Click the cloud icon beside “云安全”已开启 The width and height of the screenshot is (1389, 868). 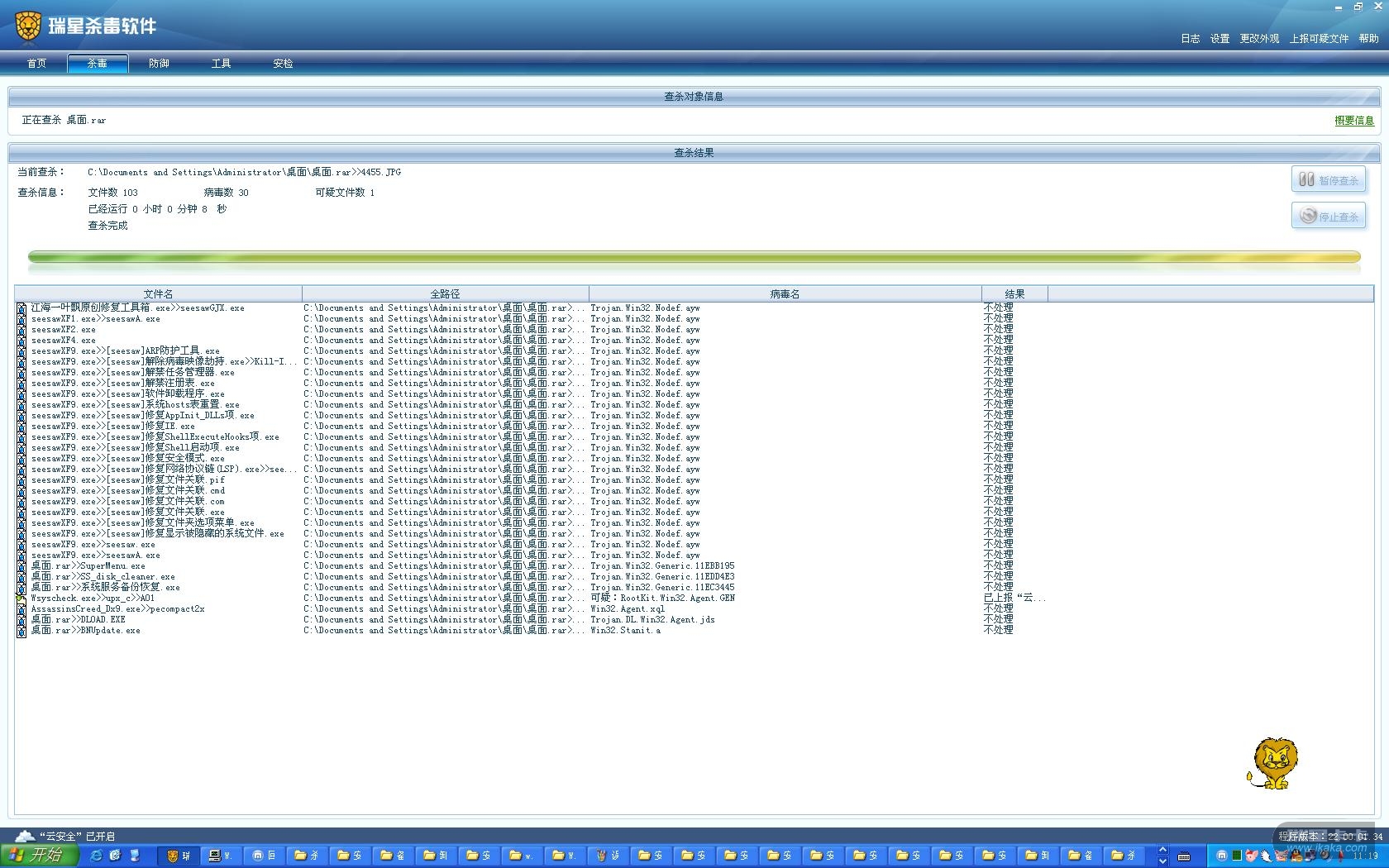[x=25, y=836]
